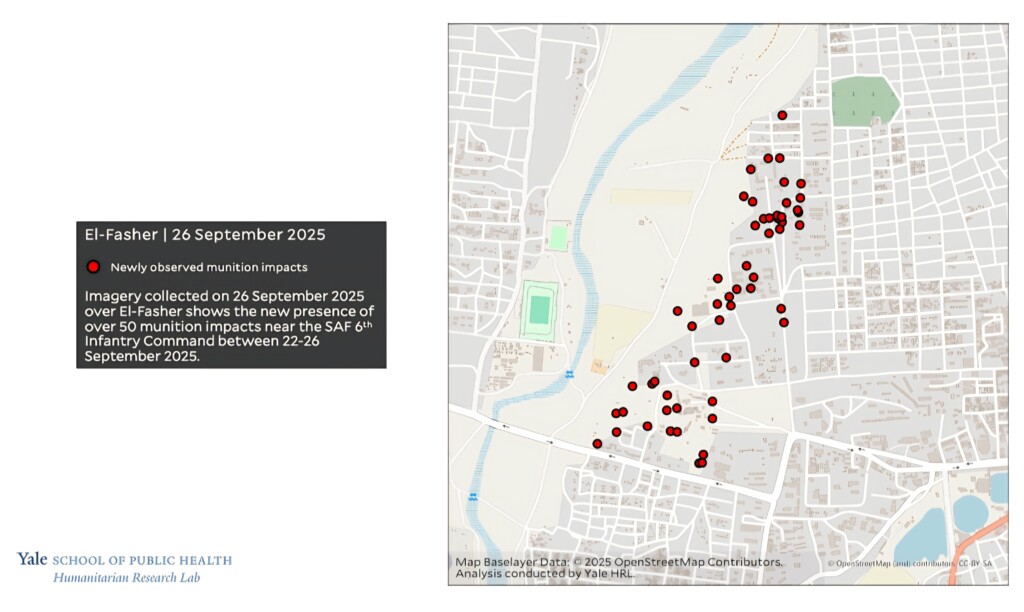The width and height of the screenshot is (1024, 612).
Task: Click 'Analysis conducted by Yale HRL.' text
Action: (545, 573)
